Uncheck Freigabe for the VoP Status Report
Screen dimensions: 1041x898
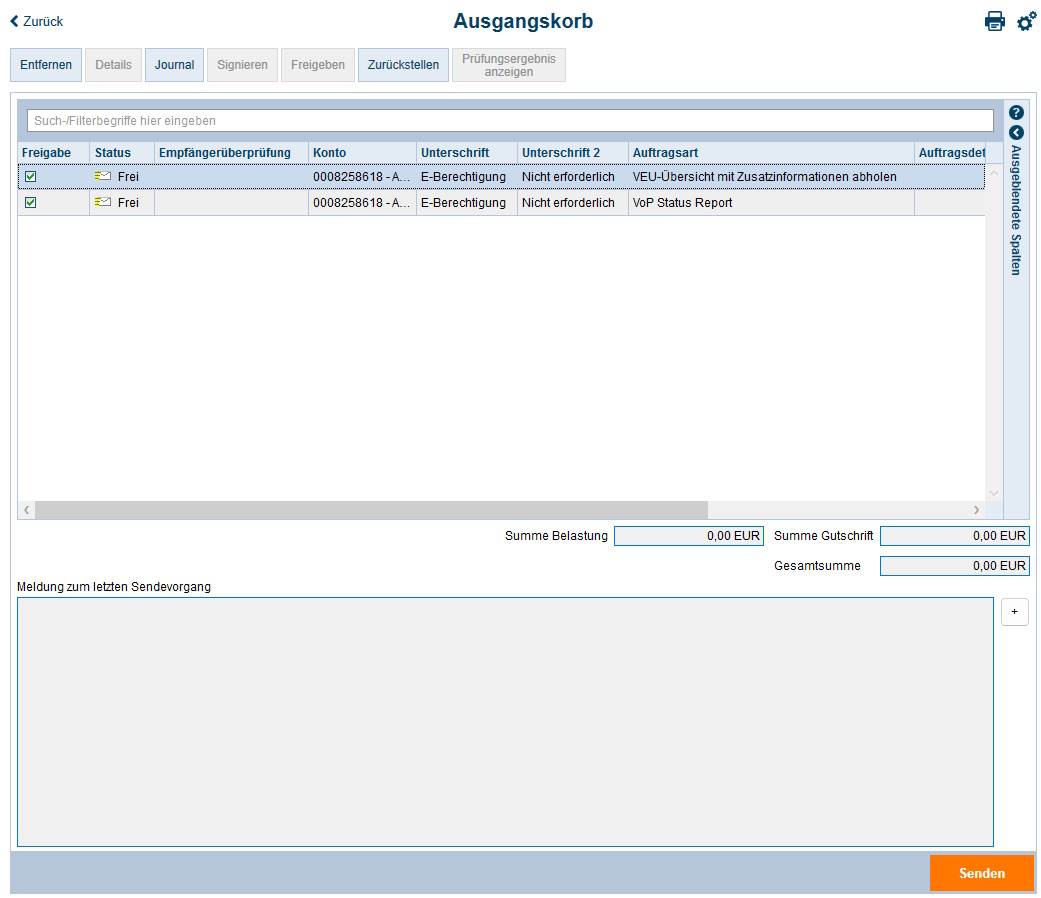[x=31, y=202]
